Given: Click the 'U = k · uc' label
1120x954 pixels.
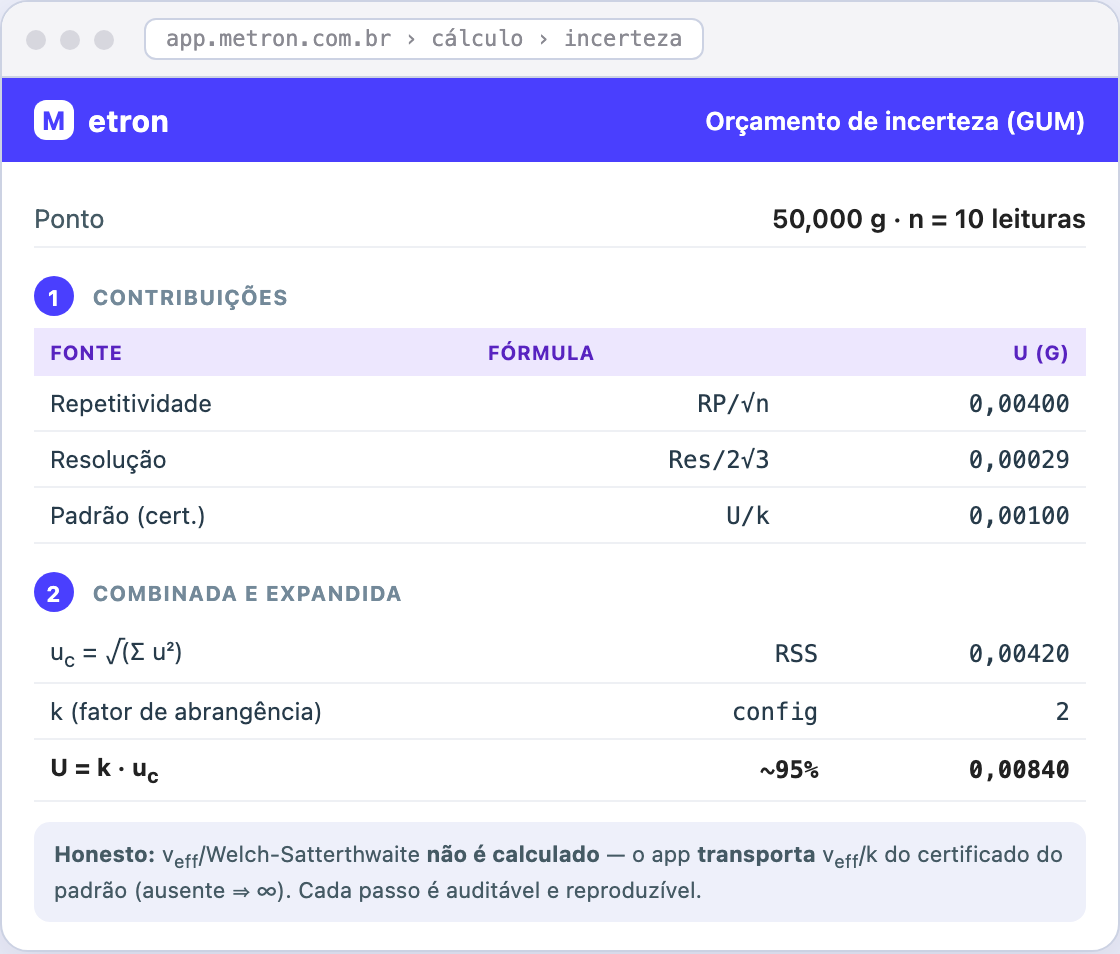Looking at the screenshot, I should point(104,770).
